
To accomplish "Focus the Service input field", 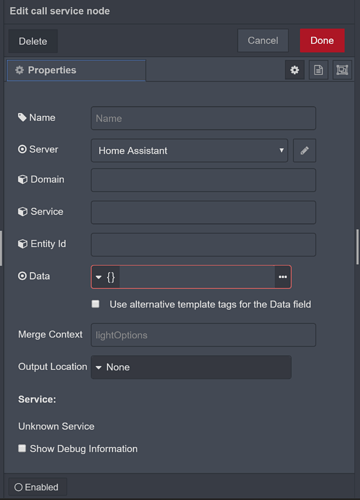I will point(203,212).
